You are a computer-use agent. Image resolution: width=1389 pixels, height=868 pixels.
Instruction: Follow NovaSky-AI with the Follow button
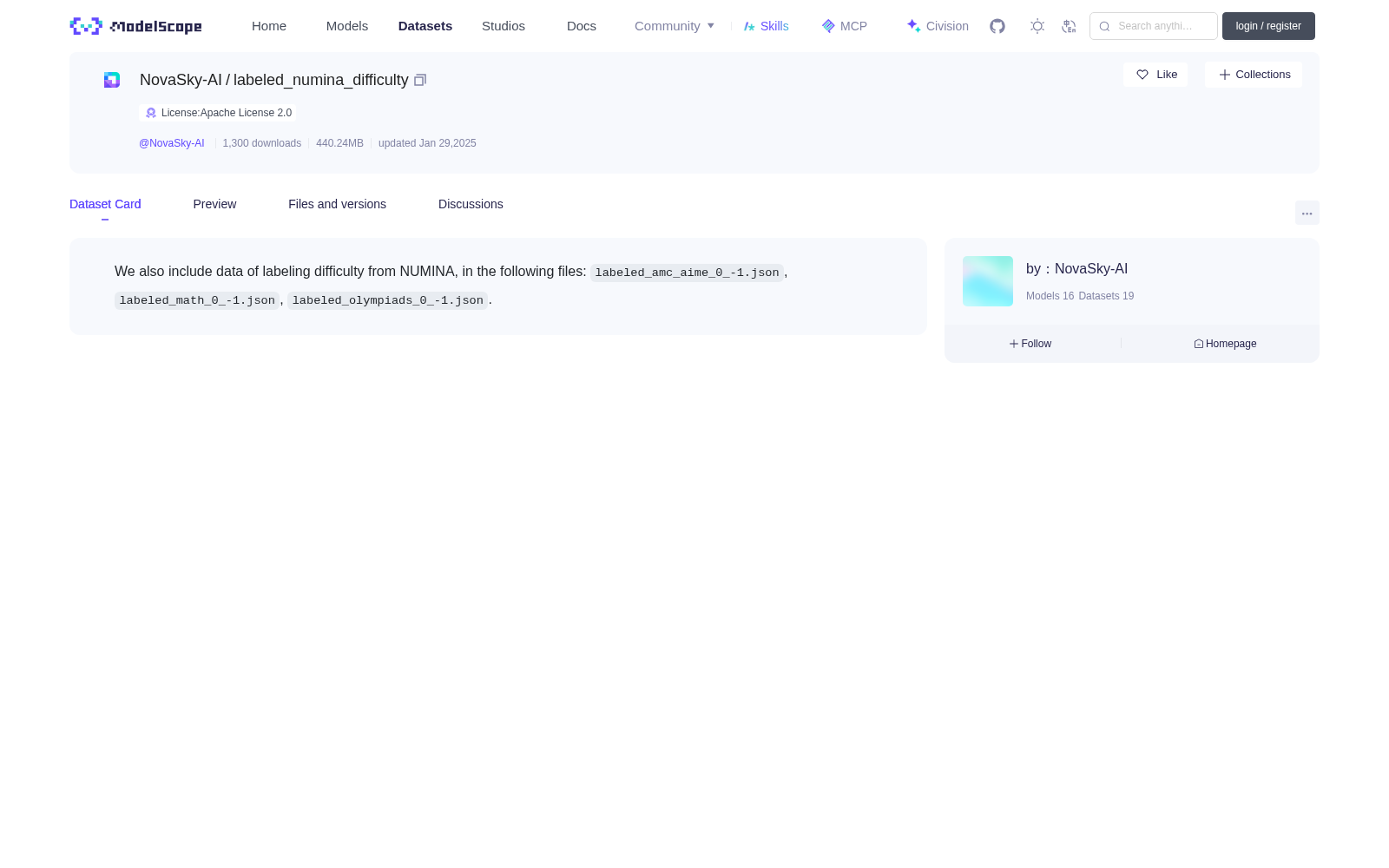pos(1030,344)
